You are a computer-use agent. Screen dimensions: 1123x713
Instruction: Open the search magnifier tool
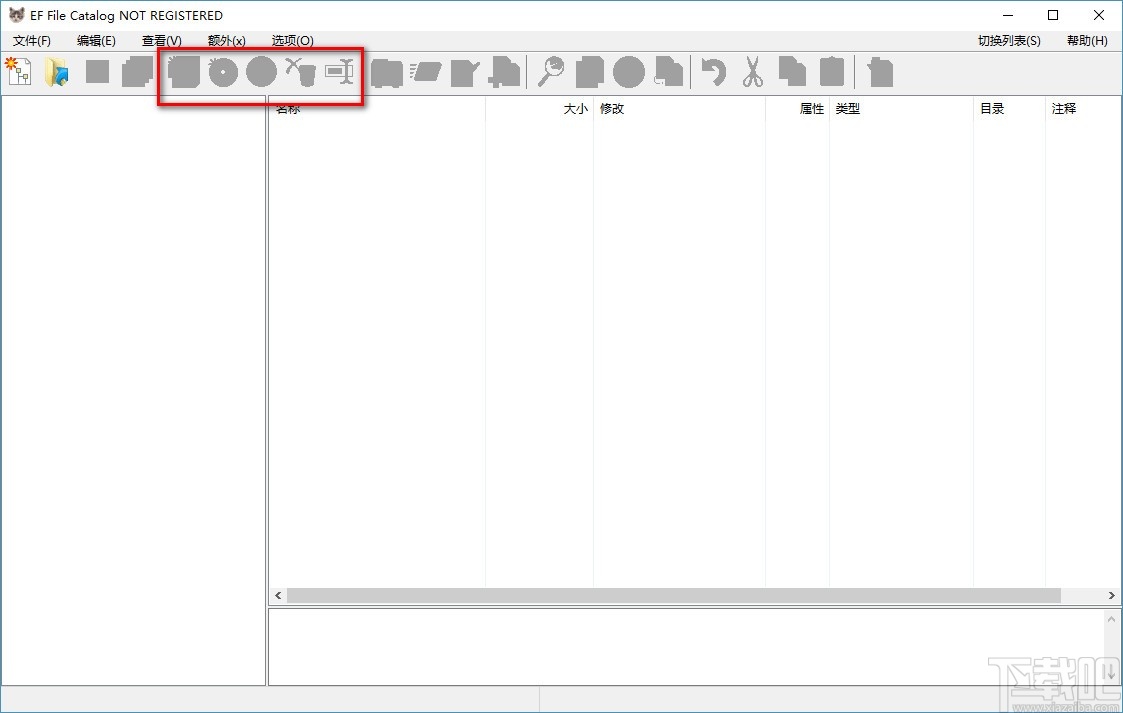(x=551, y=71)
